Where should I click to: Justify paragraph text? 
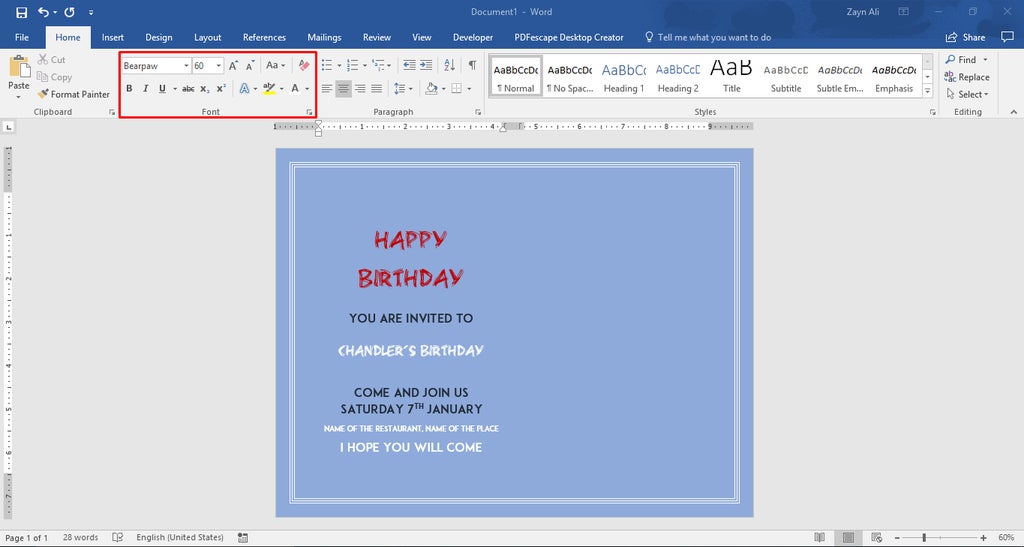click(377, 89)
